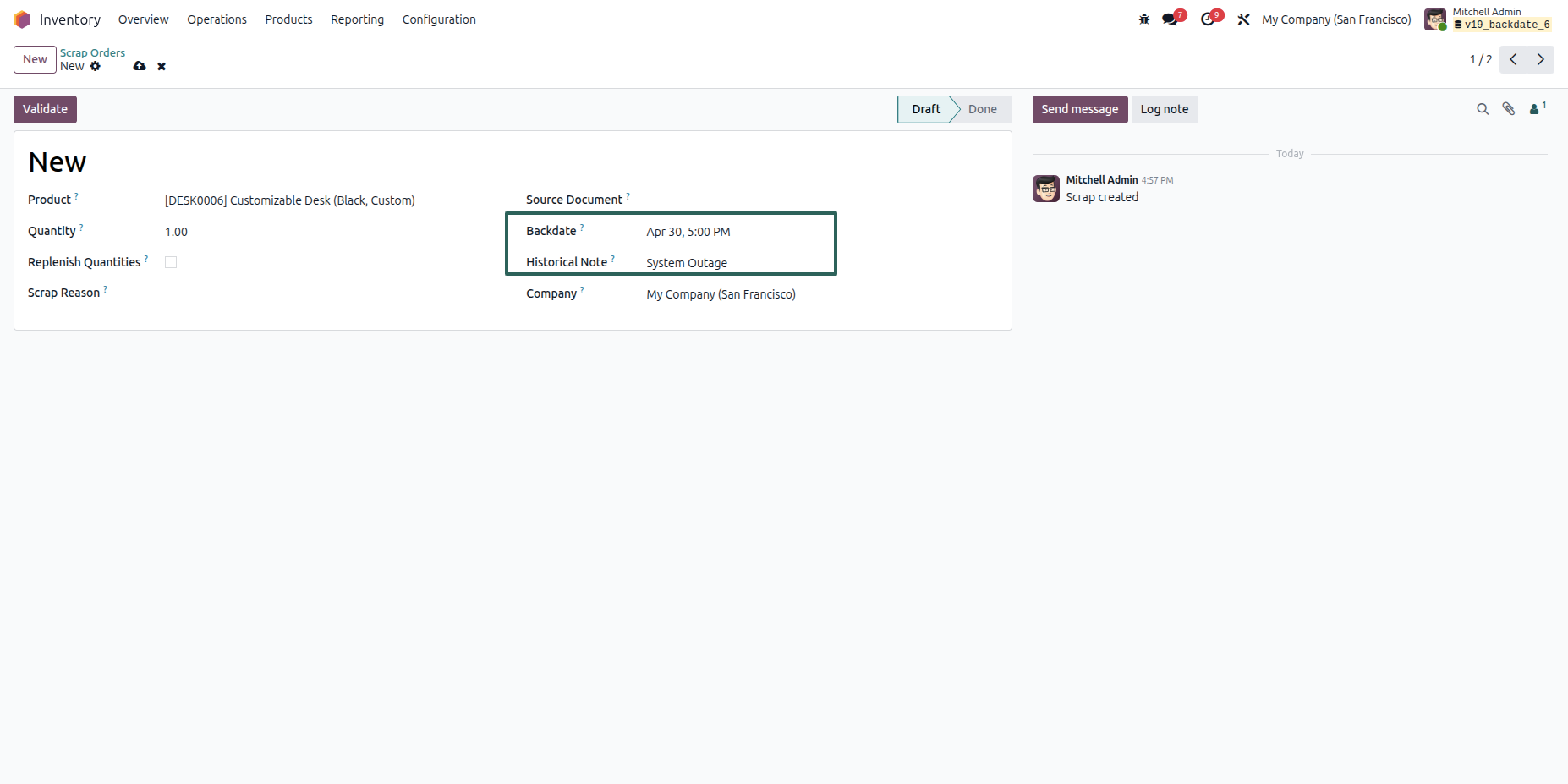The height and width of the screenshot is (784, 1568).
Task: Go to previous record arrow
Action: [1513, 59]
